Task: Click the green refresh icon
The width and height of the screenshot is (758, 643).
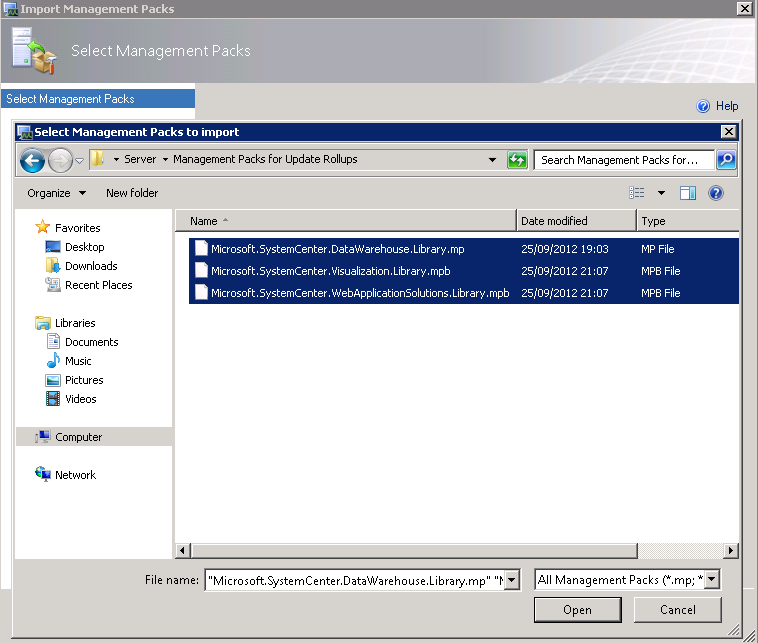Action: (517, 160)
